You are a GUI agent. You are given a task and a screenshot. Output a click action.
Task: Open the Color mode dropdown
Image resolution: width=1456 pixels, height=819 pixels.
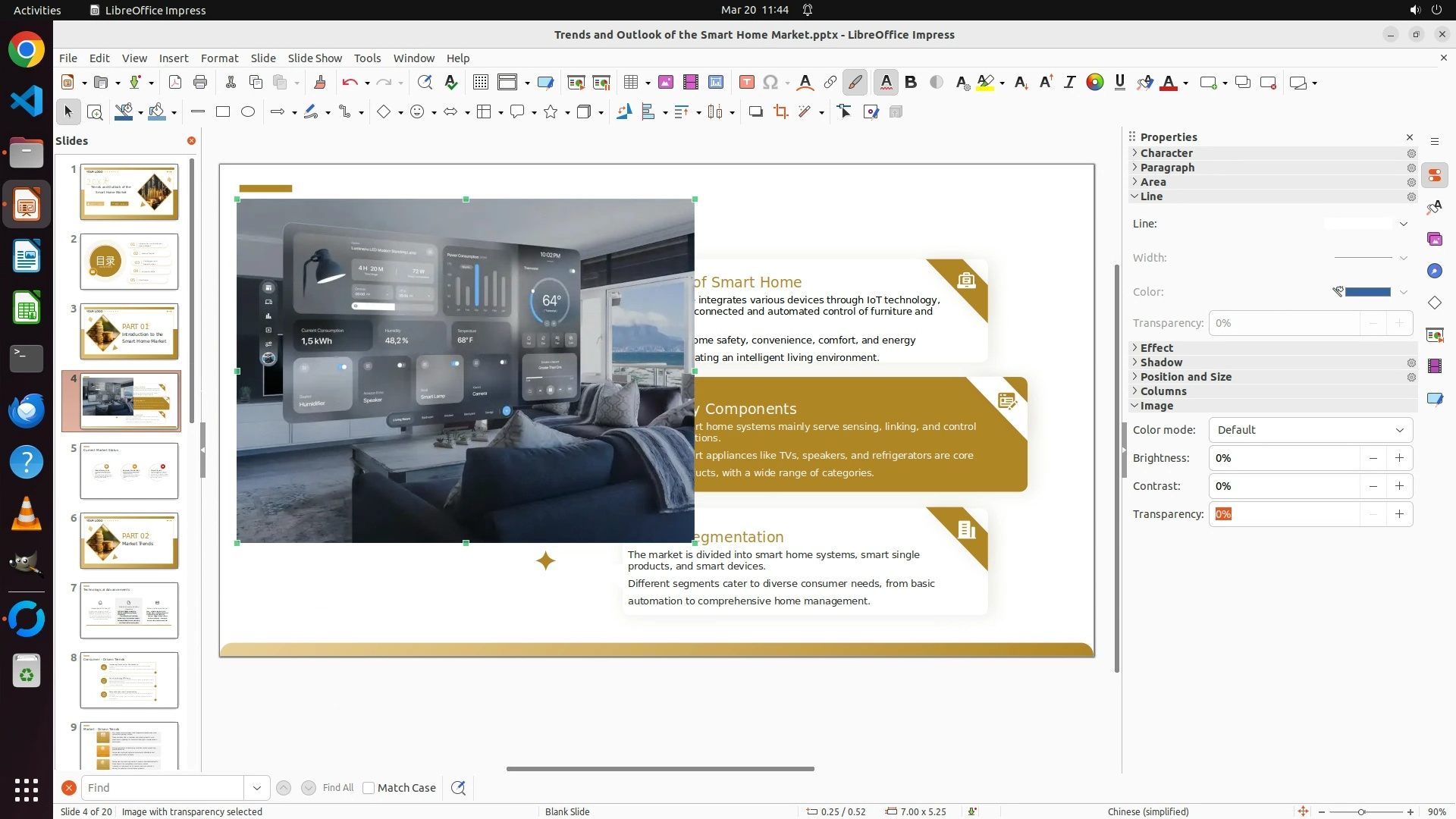[x=1310, y=430]
